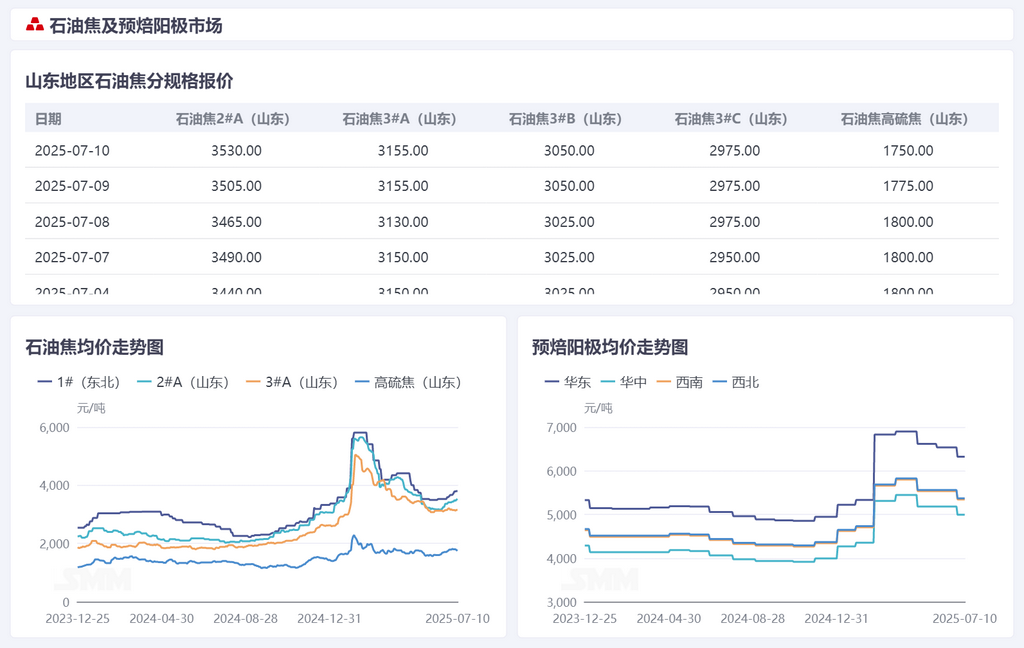1024x648 pixels.
Task: Click 2950.00 in the 2025-07-07 row
Action: tap(735, 257)
